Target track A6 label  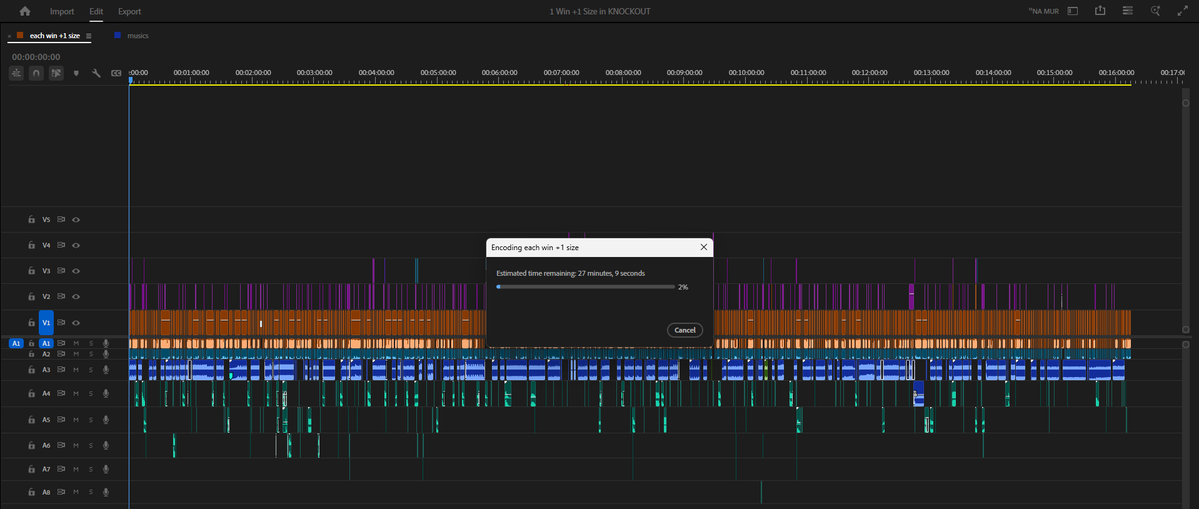tap(46, 445)
